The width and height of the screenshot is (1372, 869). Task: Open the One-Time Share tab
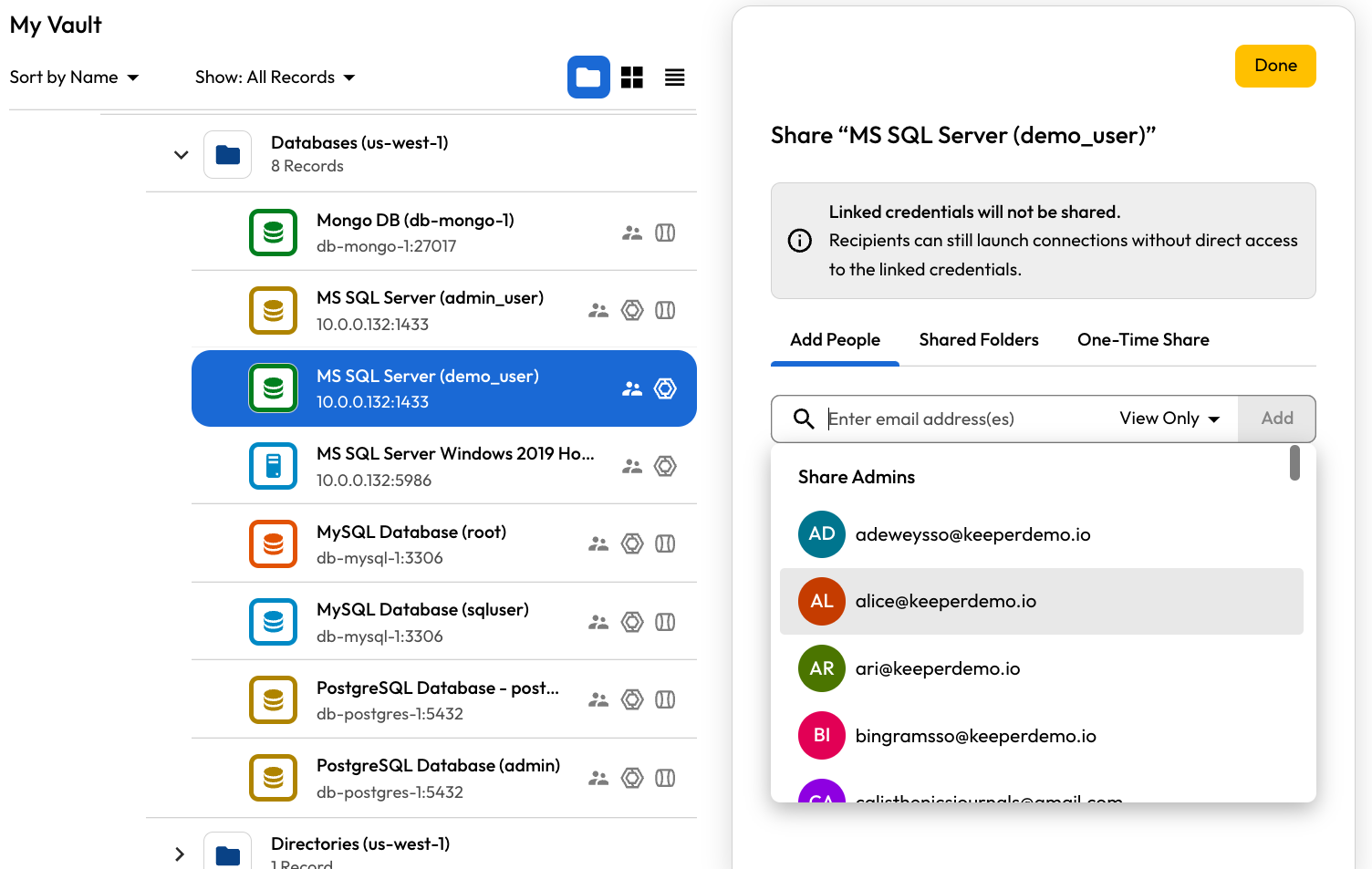click(1143, 339)
